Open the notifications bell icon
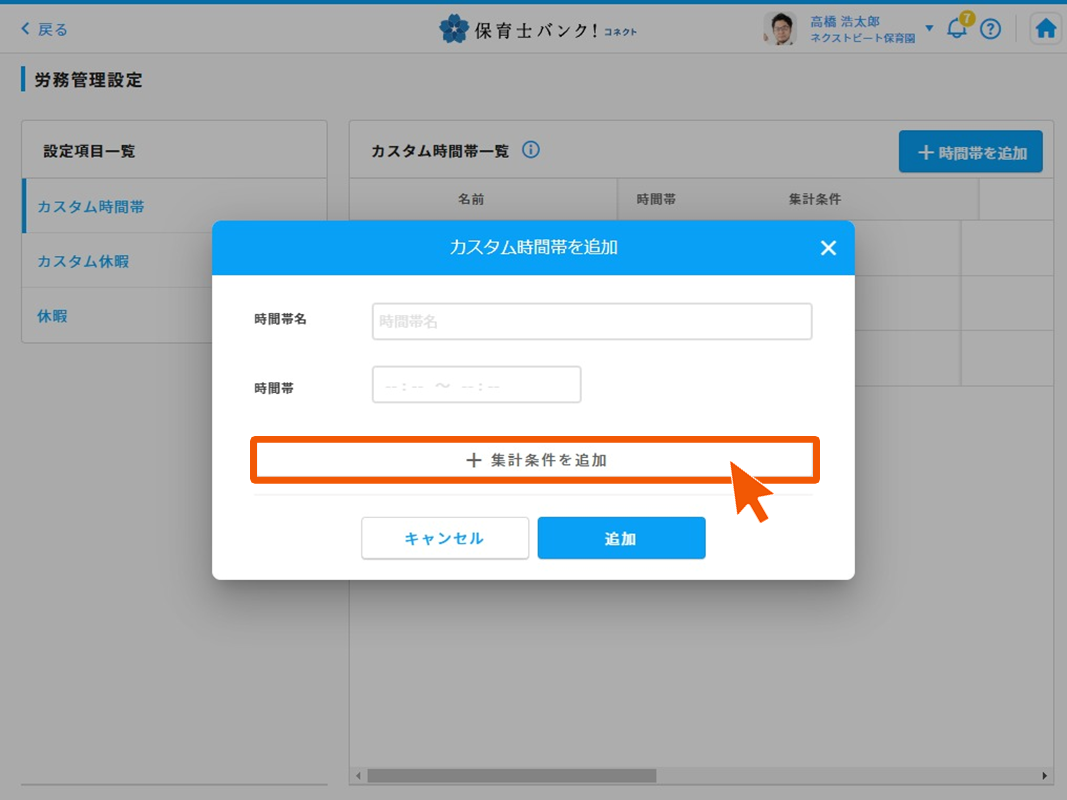The image size is (1067, 800). pyautogui.click(x=957, y=28)
